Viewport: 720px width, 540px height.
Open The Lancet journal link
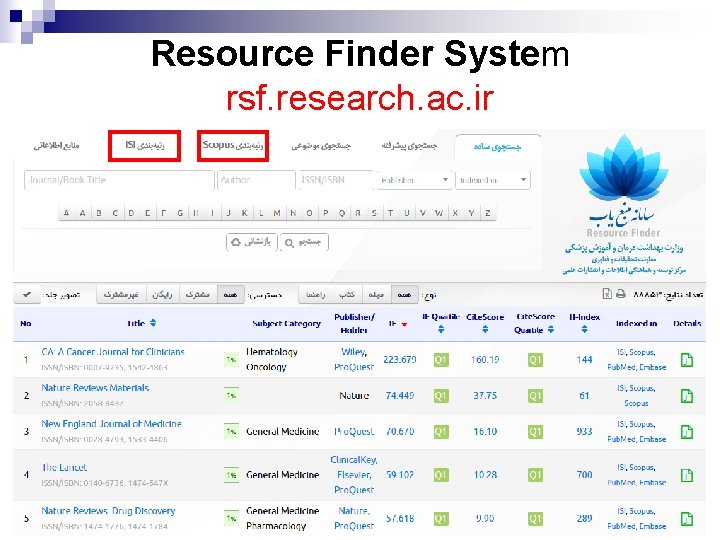pyautogui.click(x=64, y=467)
